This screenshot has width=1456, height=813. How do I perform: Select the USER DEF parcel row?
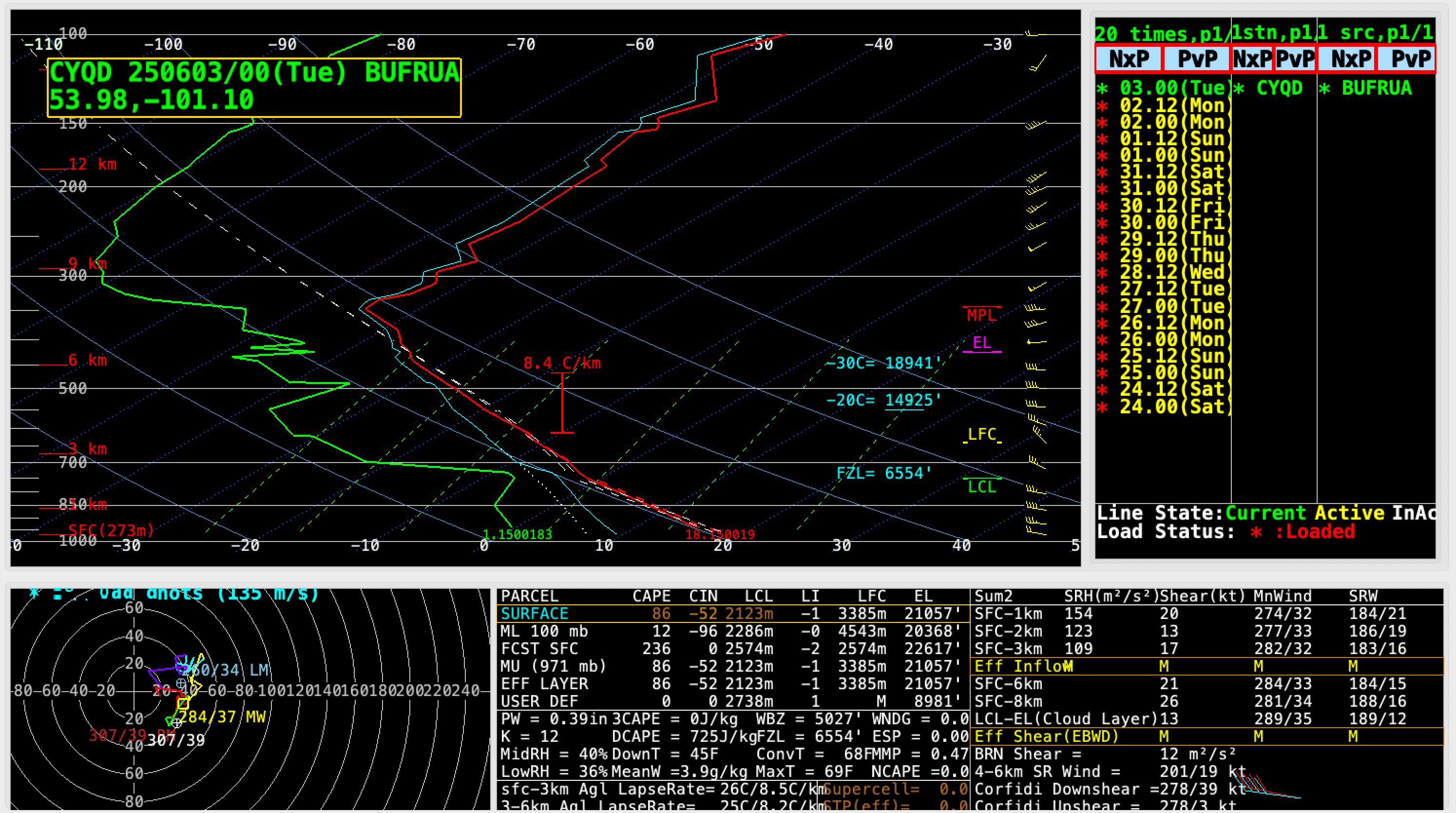pyautogui.click(x=732, y=701)
